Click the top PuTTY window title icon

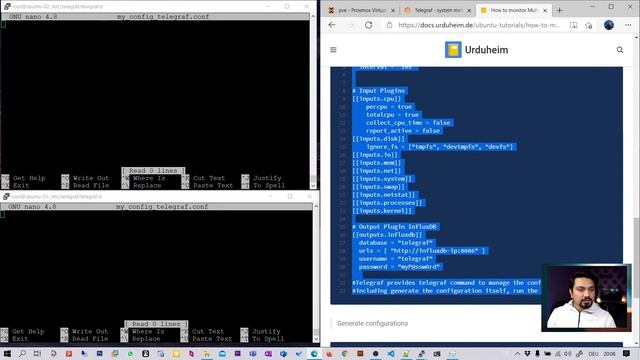pyautogui.click(x=7, y=6)
